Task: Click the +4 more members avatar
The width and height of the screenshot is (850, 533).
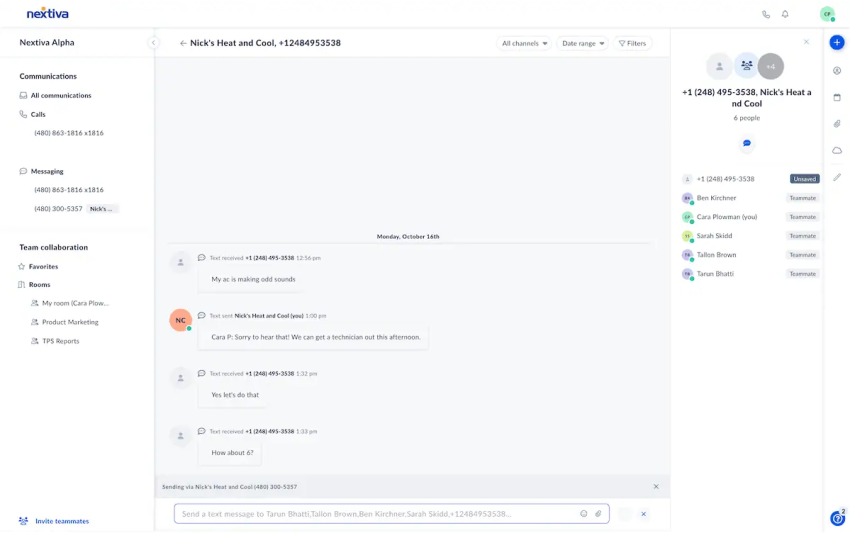Action: (770, 66)
